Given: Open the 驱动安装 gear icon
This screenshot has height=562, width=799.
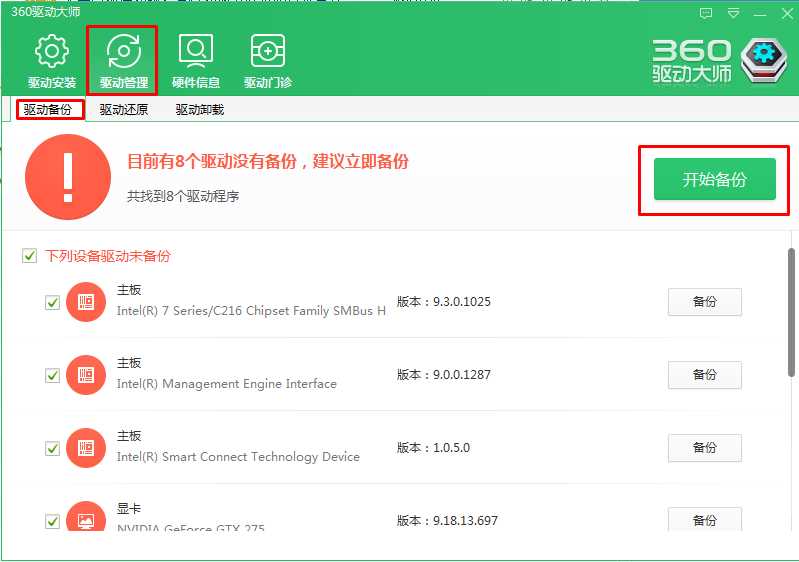Looking at the screenshot, I should 51,51.
